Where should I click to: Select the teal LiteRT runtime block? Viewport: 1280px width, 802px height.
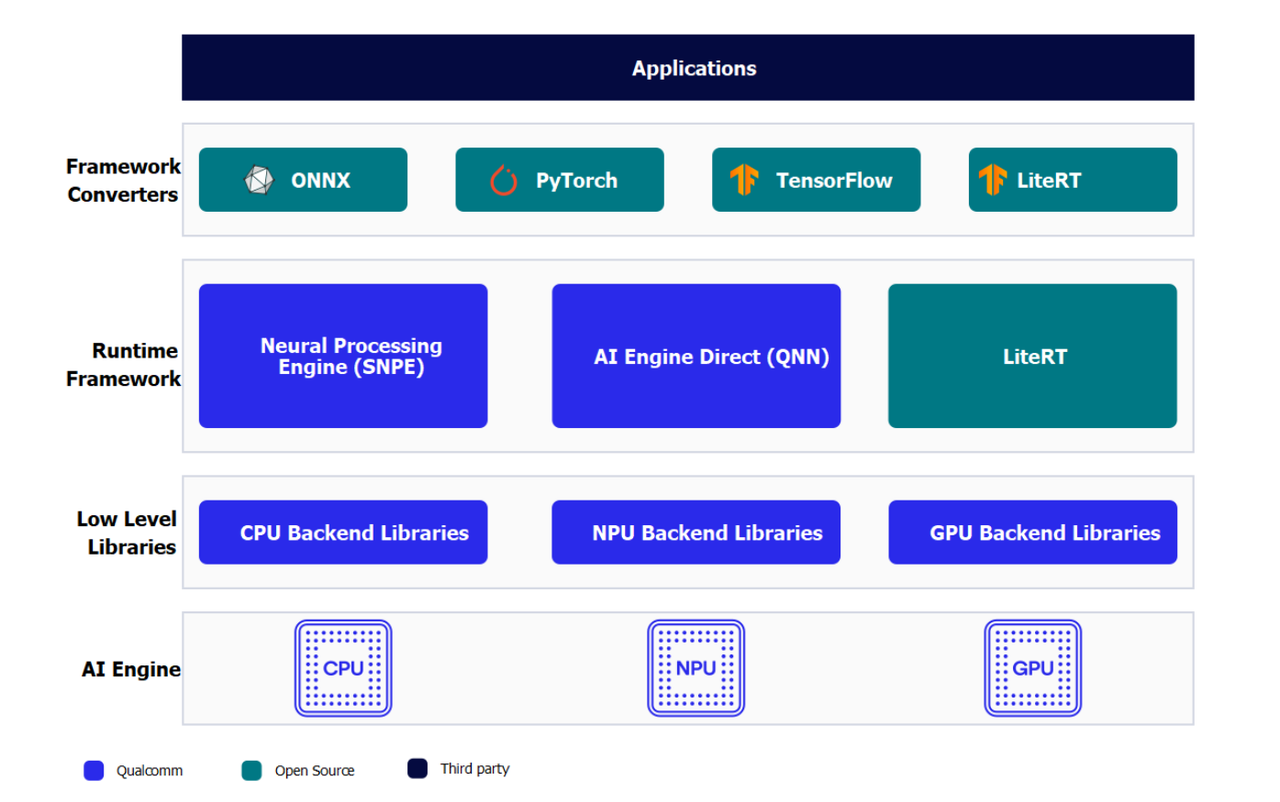1032,356
